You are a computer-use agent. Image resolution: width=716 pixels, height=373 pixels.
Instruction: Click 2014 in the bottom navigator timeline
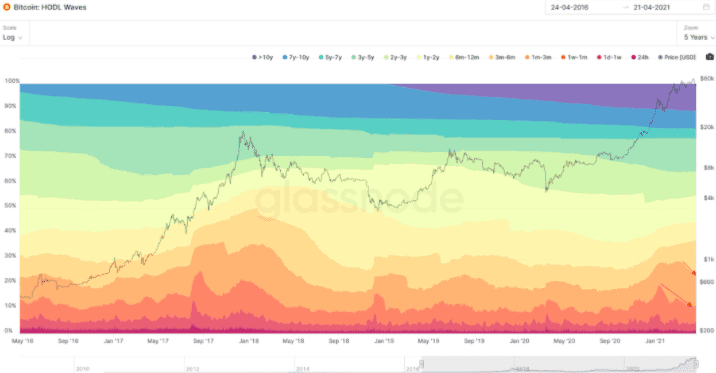[303, 369]
